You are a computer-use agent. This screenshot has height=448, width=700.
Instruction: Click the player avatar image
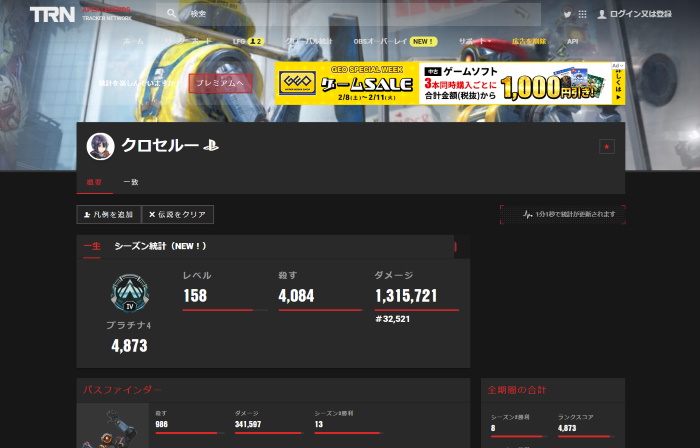tap(100, 146)
